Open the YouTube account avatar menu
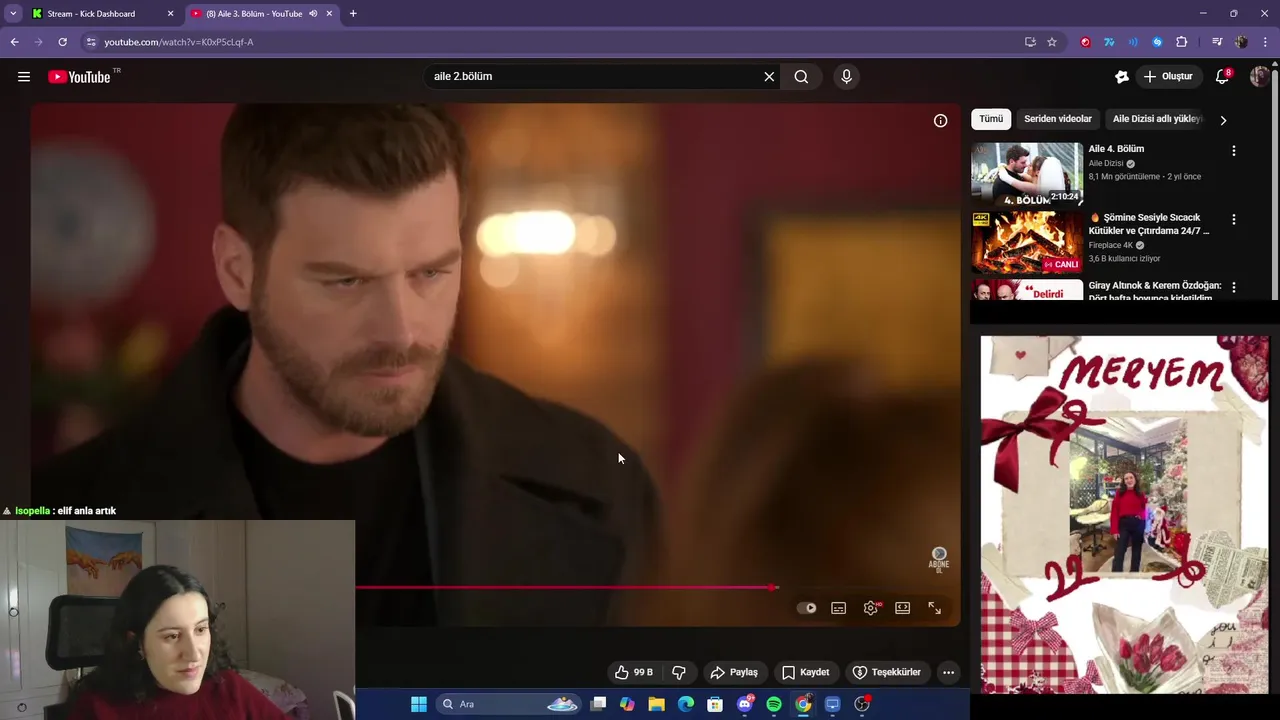The image size is (1280, 720). [x=1259, y=77]
